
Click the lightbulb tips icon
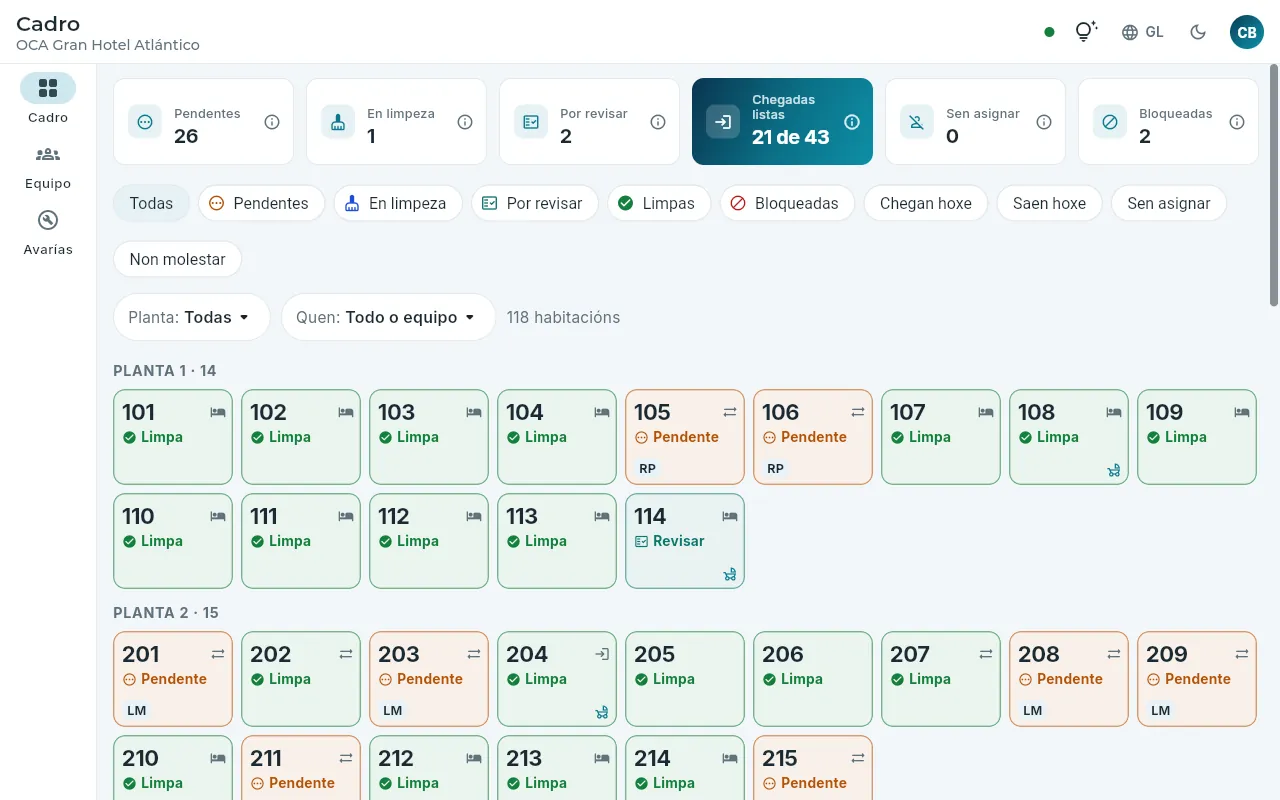click(1085, 32)
